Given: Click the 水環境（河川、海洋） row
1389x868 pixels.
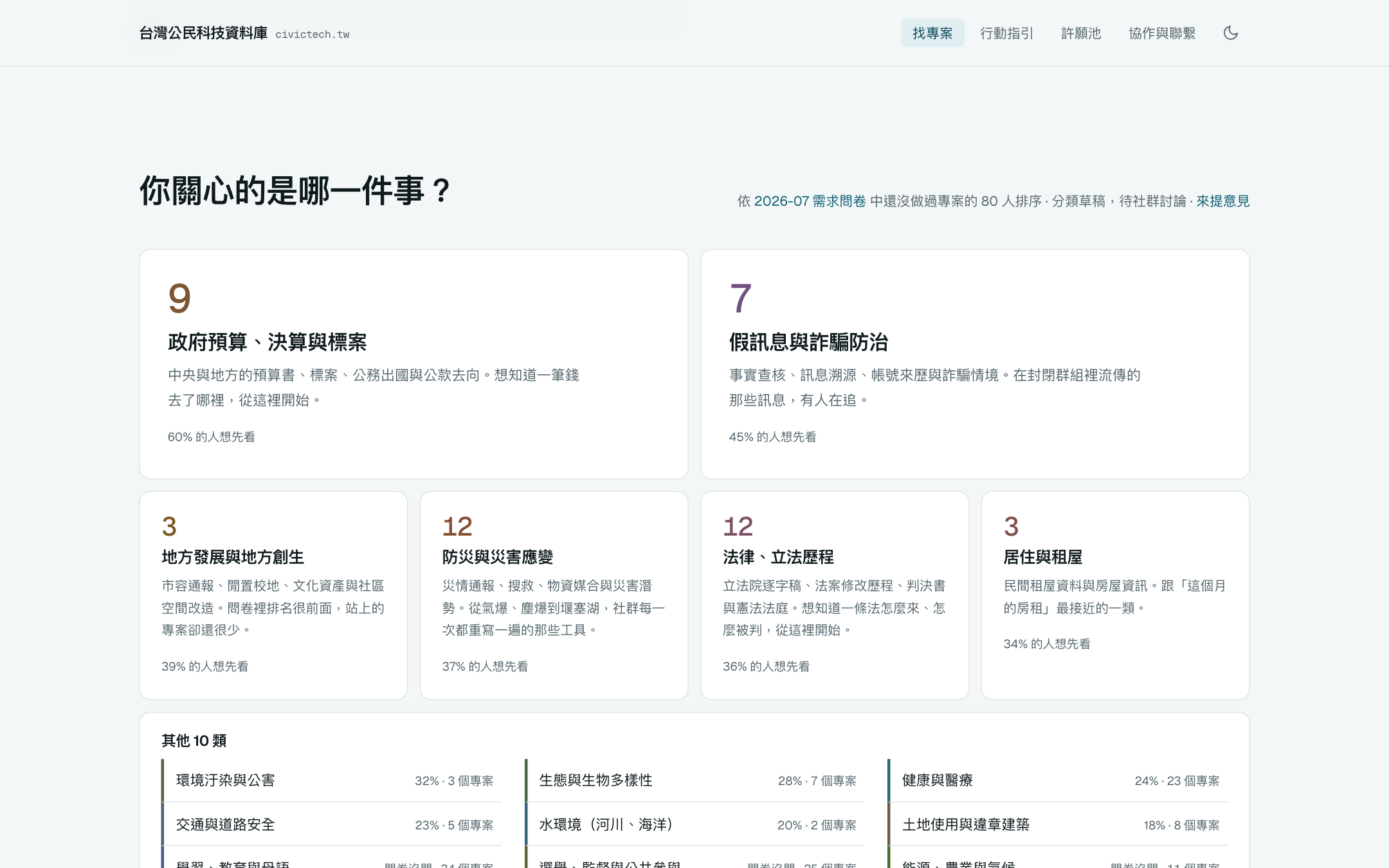Looking at the screenshot, I should tap(694, 825).
